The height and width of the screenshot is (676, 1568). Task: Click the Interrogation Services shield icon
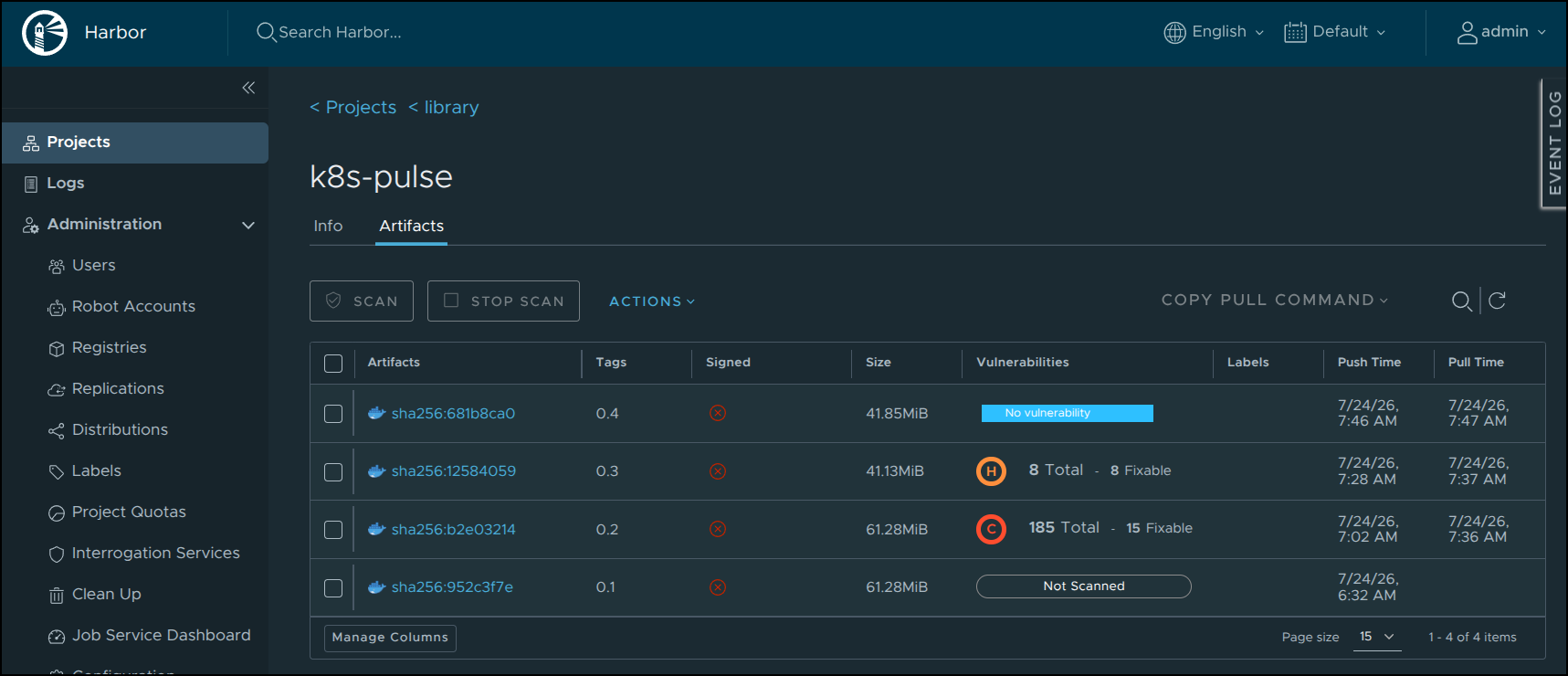(57, 554)
